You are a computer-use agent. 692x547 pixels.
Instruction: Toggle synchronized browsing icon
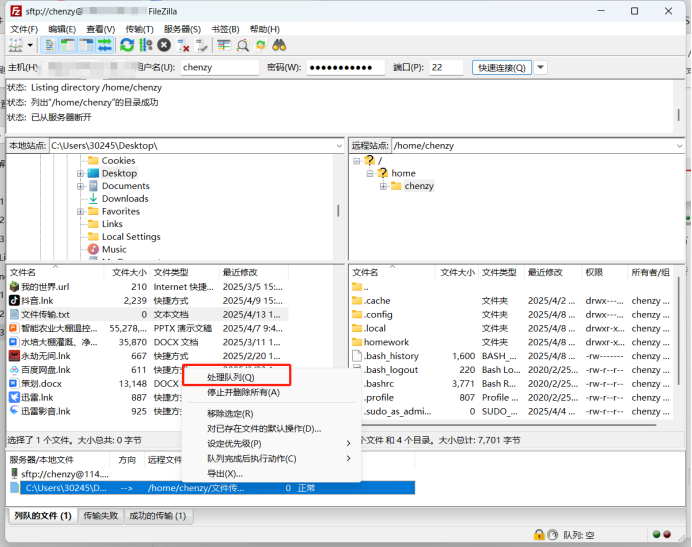tap(261, 45)
